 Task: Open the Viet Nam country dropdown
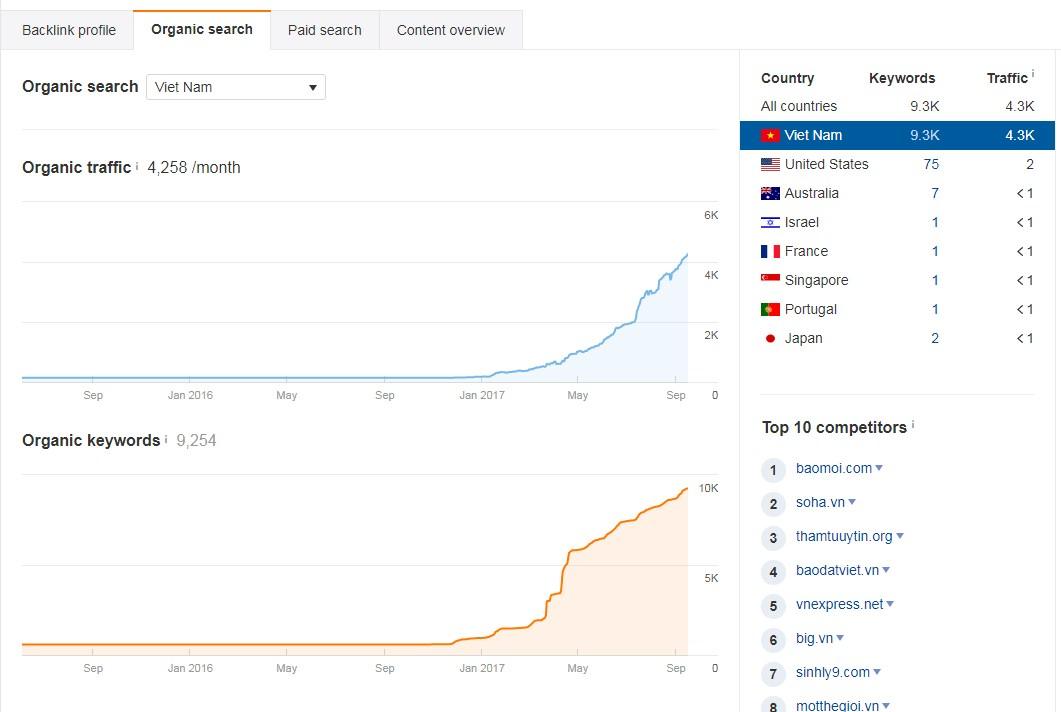click(235, 87)
